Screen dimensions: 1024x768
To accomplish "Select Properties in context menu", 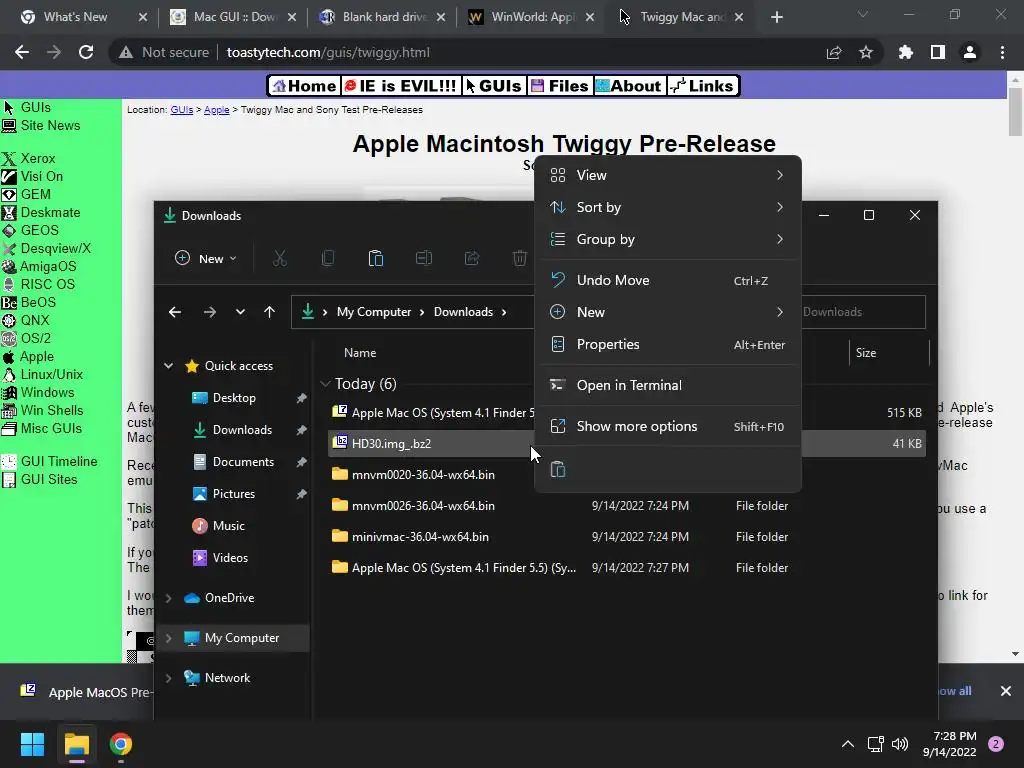I will click(667, 344).
